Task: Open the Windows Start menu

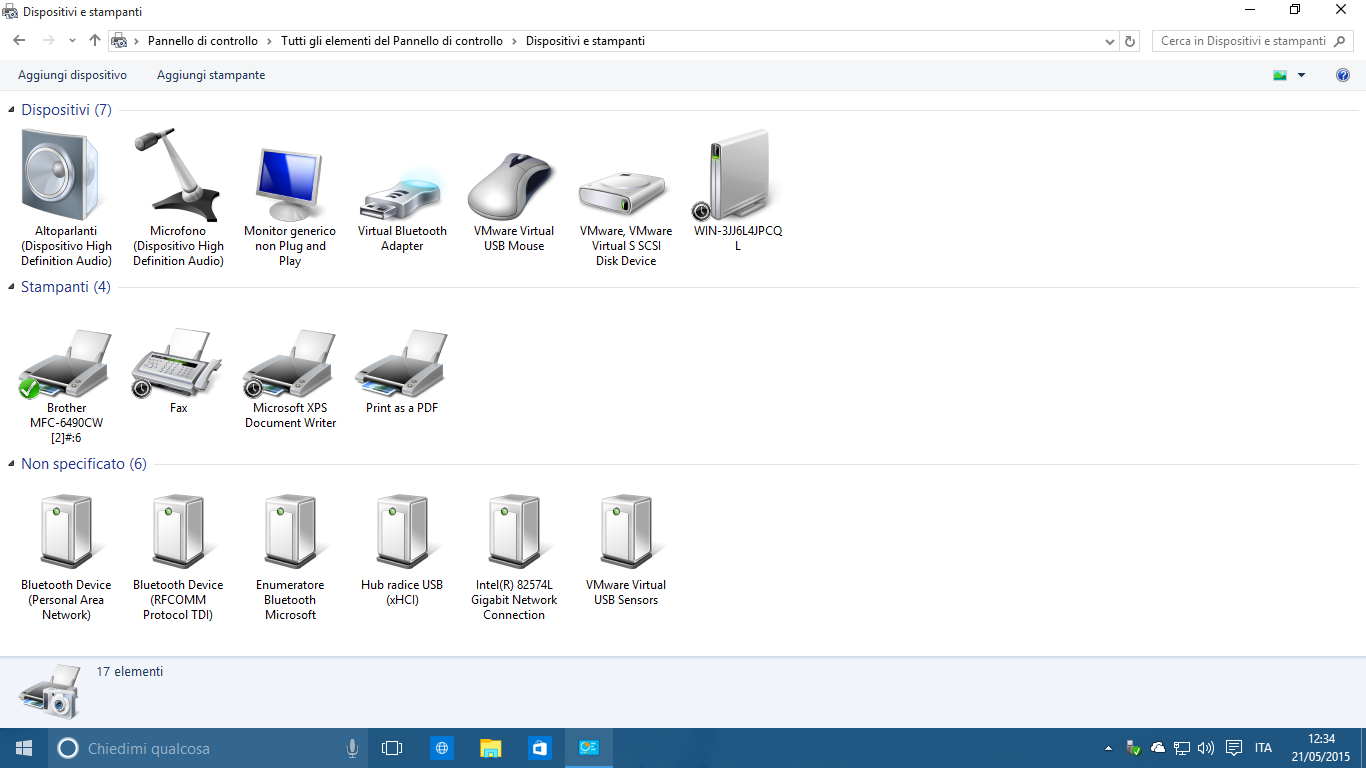Action: click(24, 748)
